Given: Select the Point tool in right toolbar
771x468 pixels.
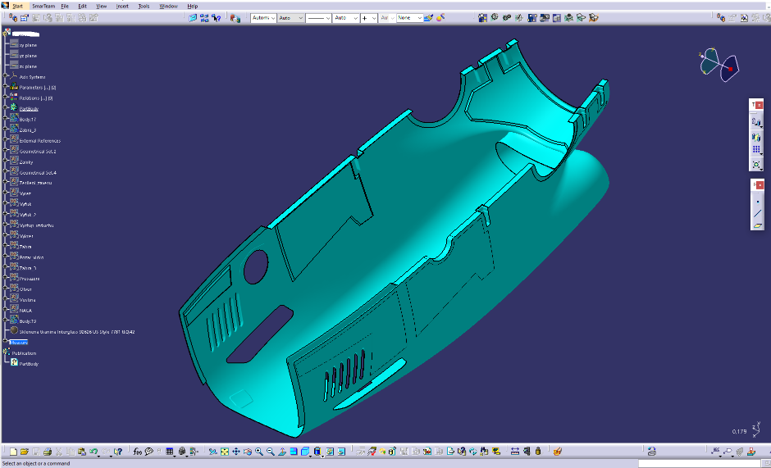Looking at the screenshot, I should [x=757, y=200].
